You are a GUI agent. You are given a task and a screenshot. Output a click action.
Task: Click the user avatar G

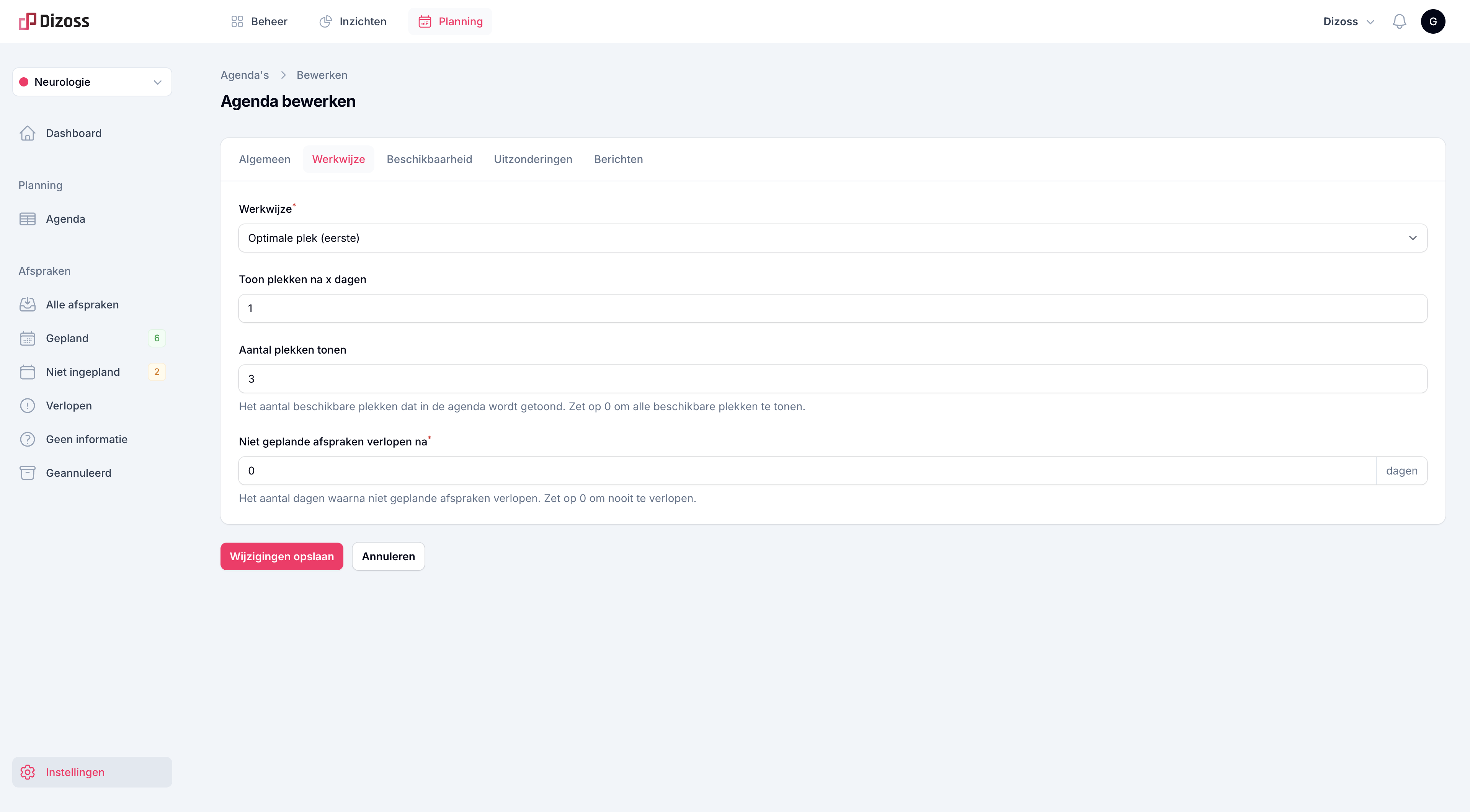(x=1432, y=22)
